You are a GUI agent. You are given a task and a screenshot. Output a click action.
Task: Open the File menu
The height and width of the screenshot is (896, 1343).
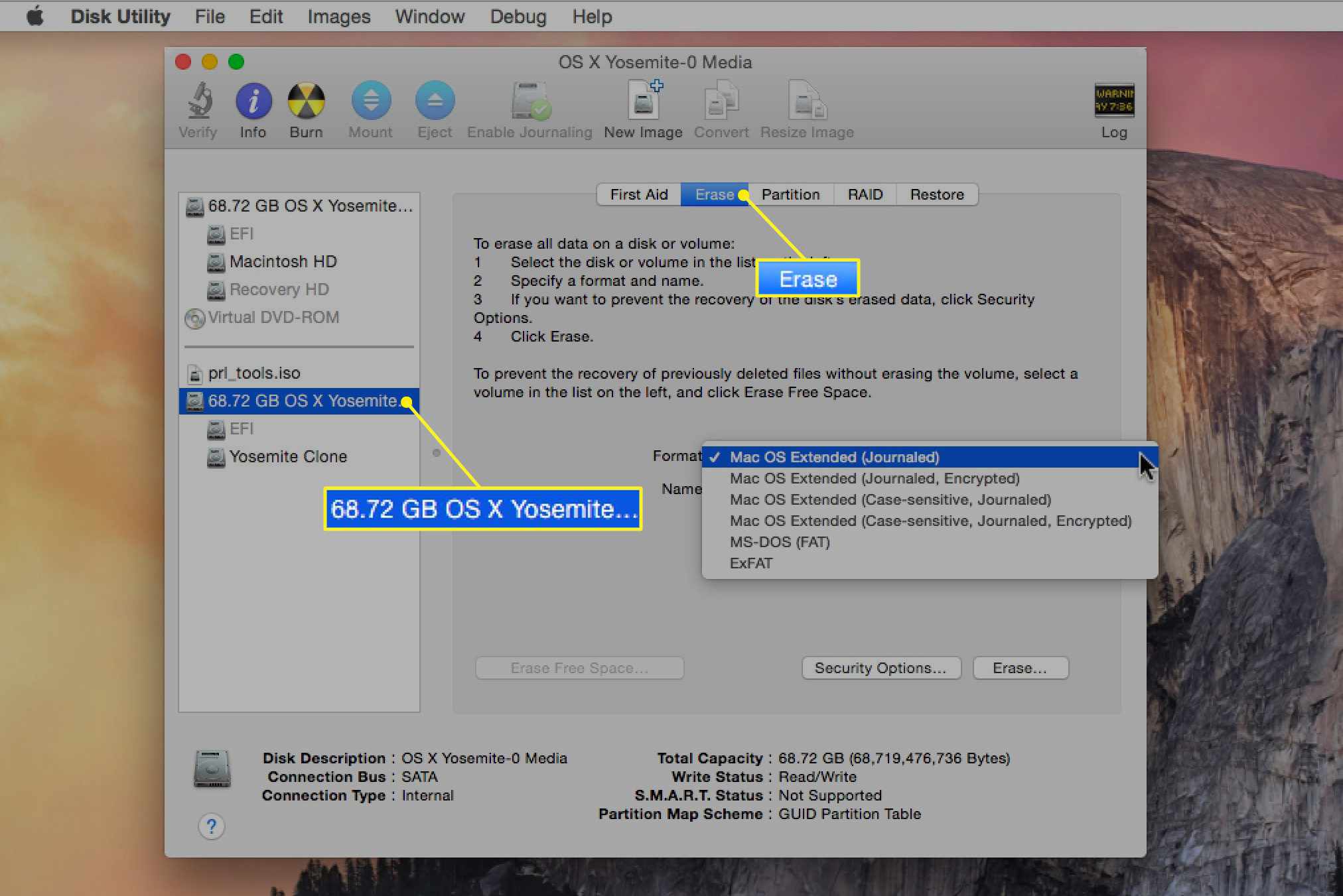click(210, 16)
